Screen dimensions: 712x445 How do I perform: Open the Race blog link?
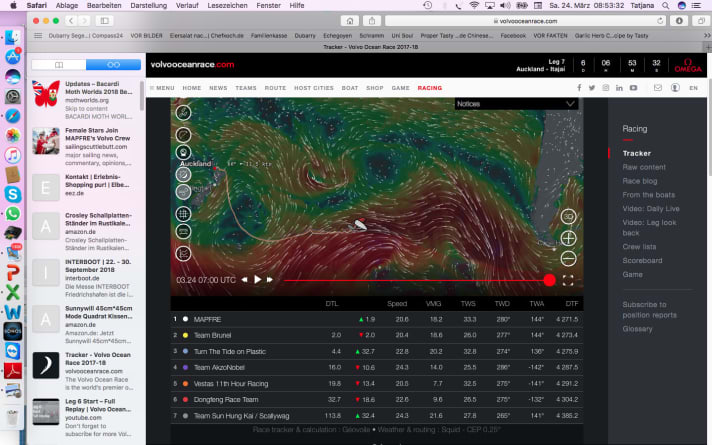[640, 181]
